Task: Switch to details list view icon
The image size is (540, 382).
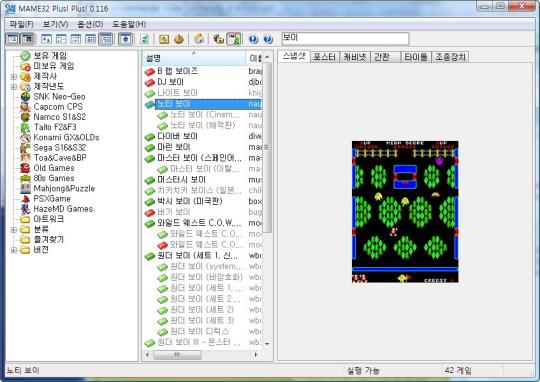Action: 91,39
